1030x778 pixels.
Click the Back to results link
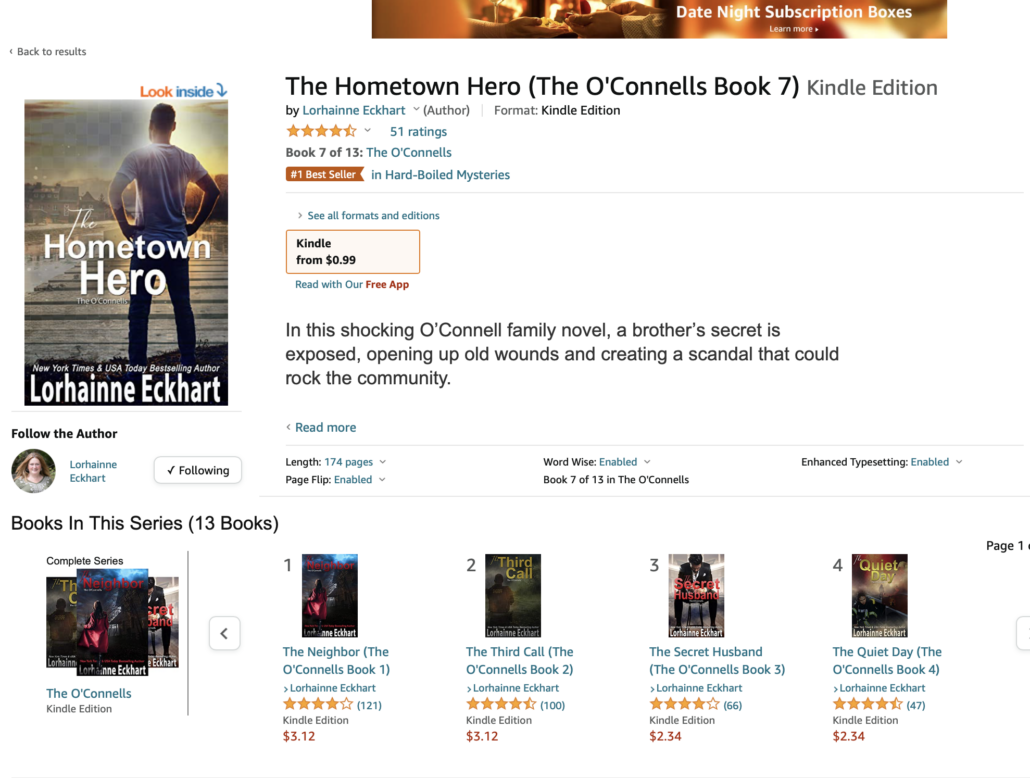tap(47, 51)
